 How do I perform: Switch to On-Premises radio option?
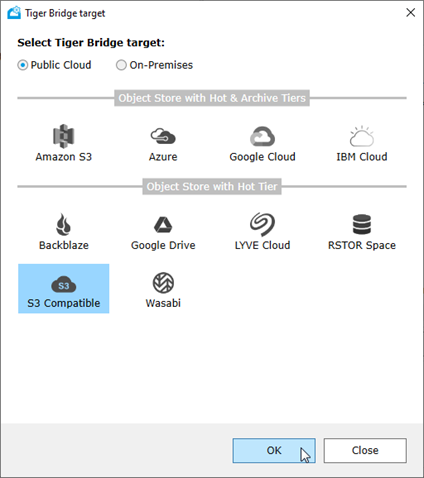[121, 65]
